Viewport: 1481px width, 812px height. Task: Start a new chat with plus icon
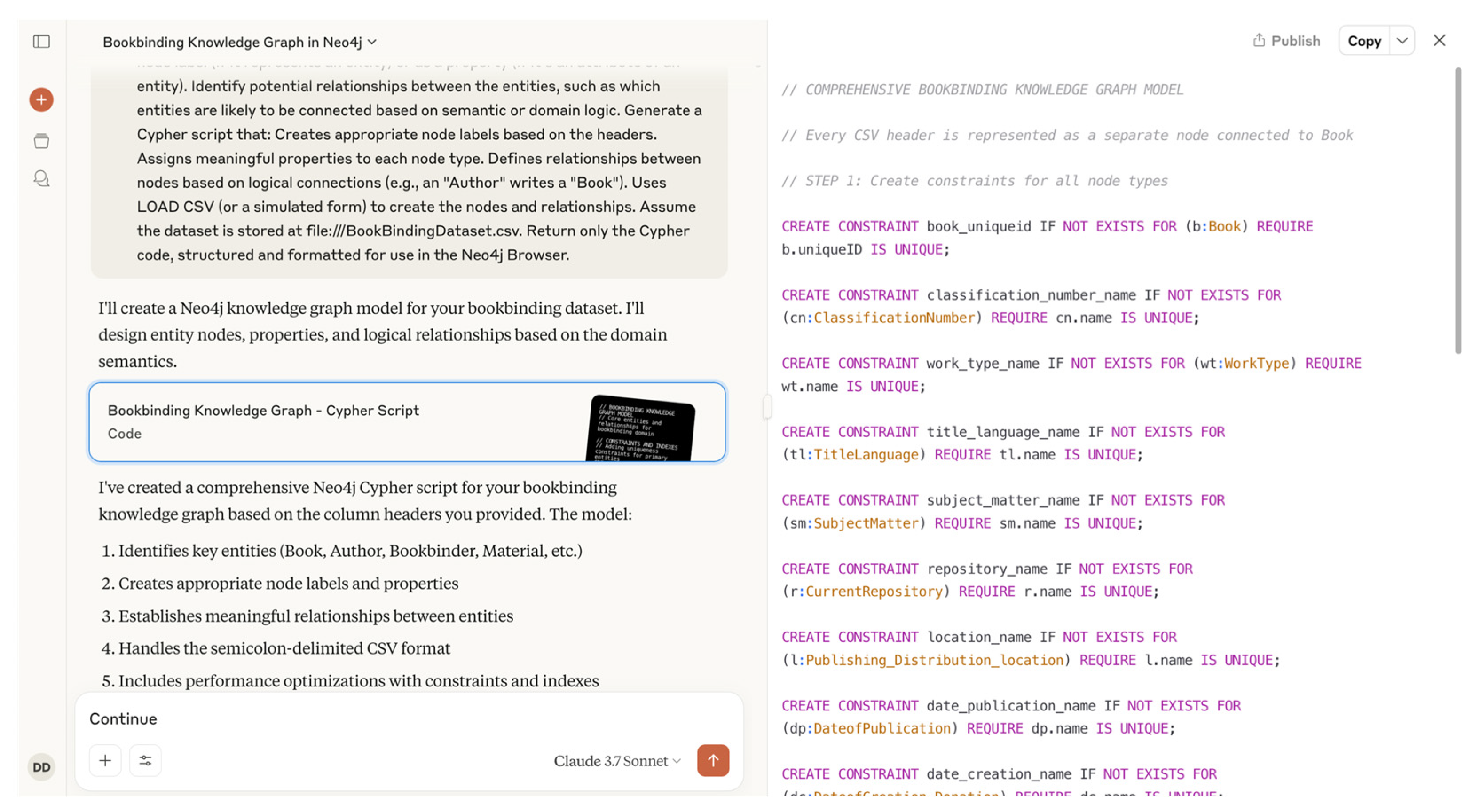[41, 100]
